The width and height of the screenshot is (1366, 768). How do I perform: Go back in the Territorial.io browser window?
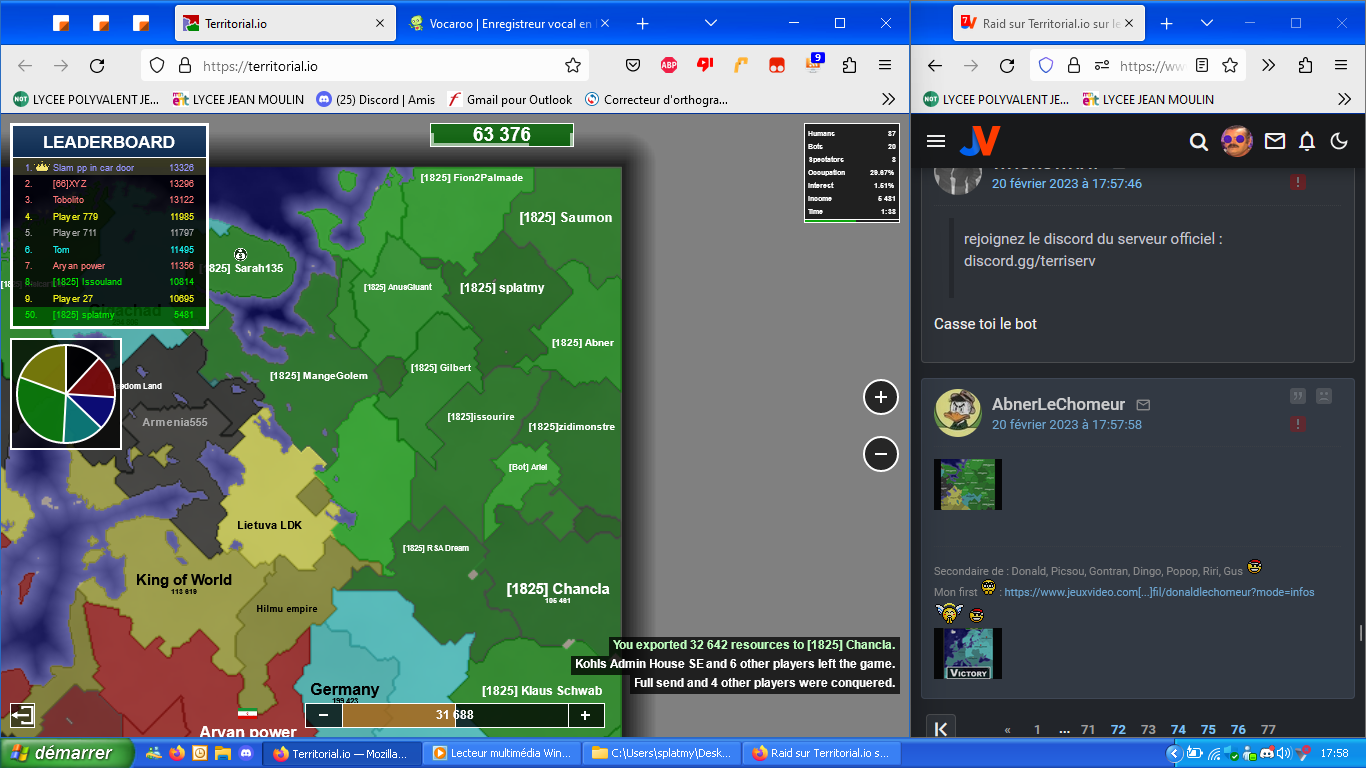(x=25, y=66)
